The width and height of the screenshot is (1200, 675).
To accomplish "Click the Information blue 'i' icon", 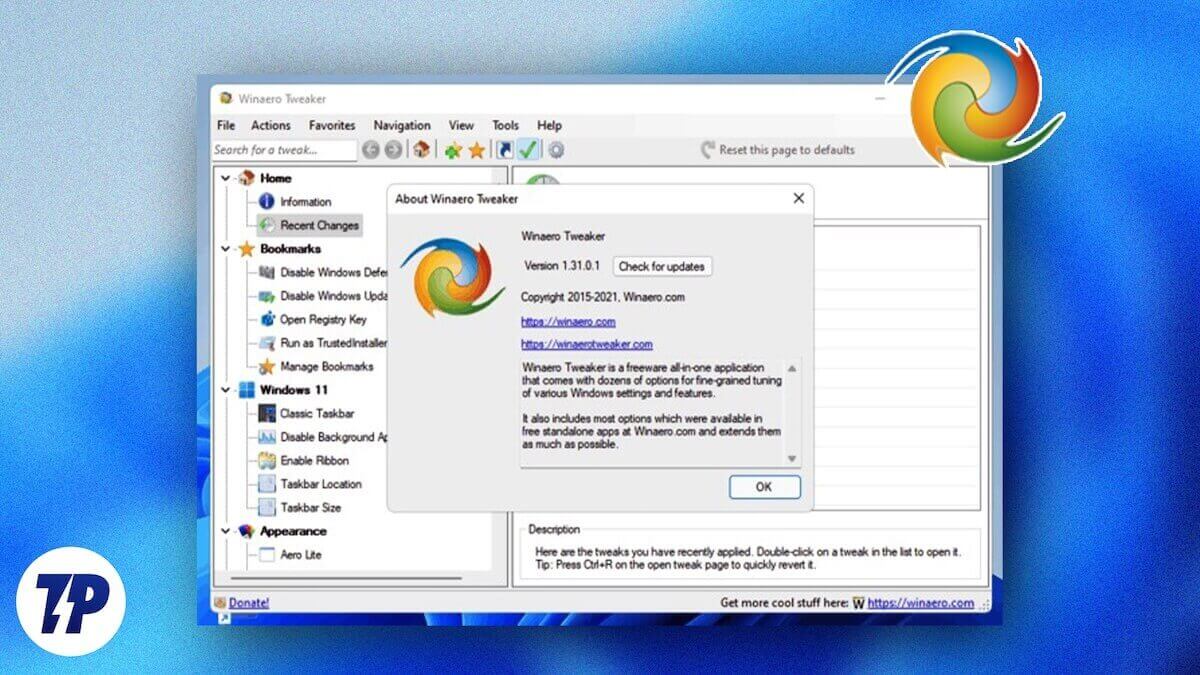I will pyautogui.click(x=267, y=202).
